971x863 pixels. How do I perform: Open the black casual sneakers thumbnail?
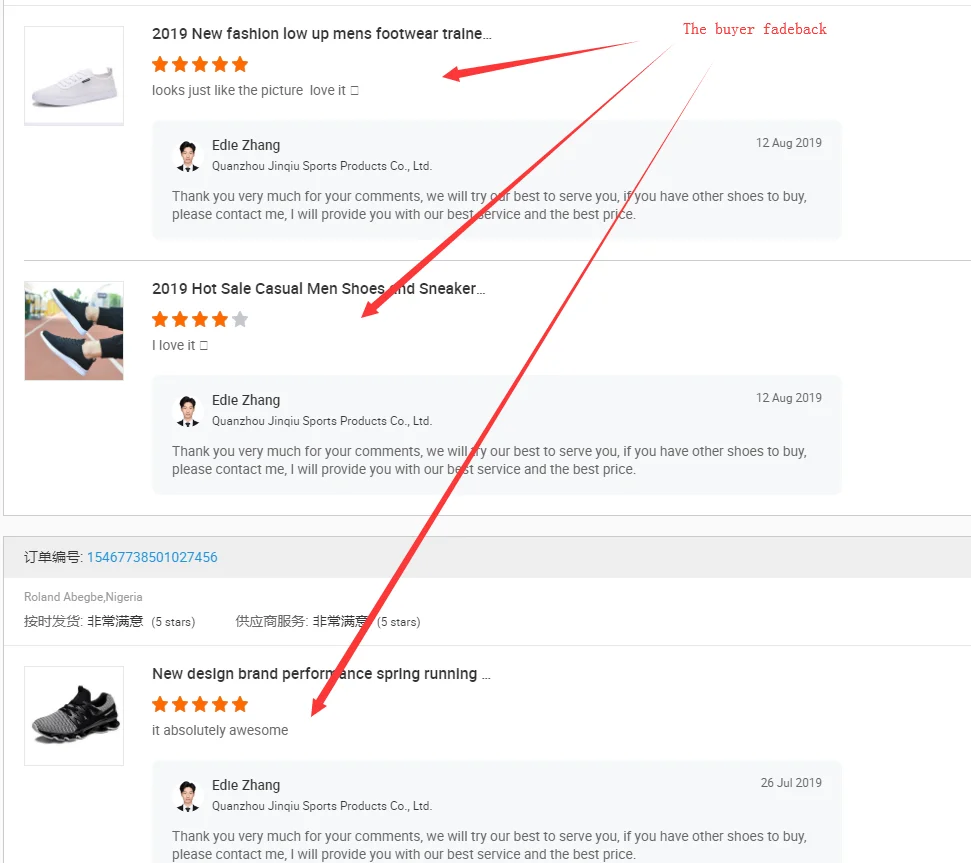coord(74,331)
